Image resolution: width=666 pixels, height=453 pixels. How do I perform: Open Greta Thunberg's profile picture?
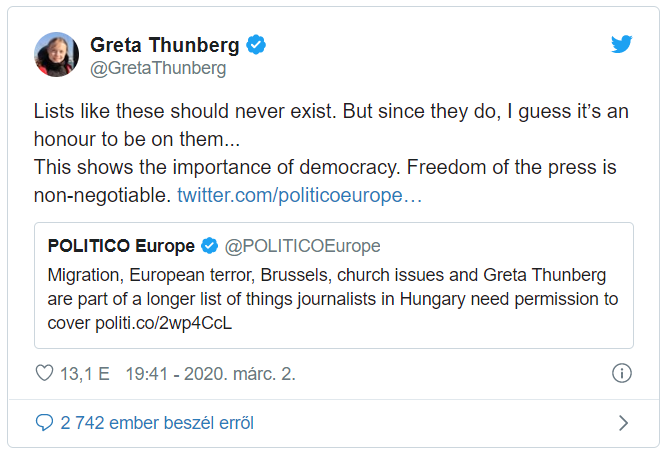point(58,55)
